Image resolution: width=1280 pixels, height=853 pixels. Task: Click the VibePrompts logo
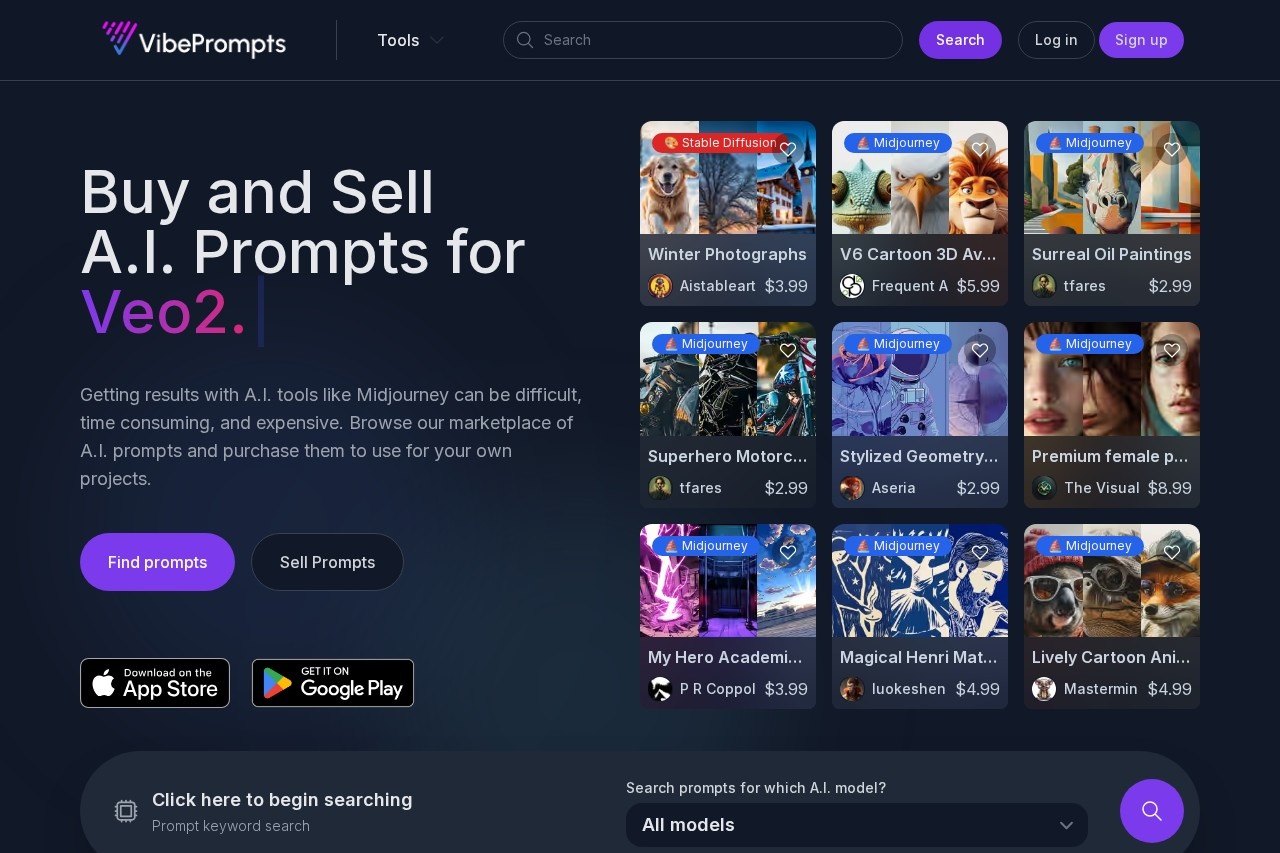pos(194,40)
